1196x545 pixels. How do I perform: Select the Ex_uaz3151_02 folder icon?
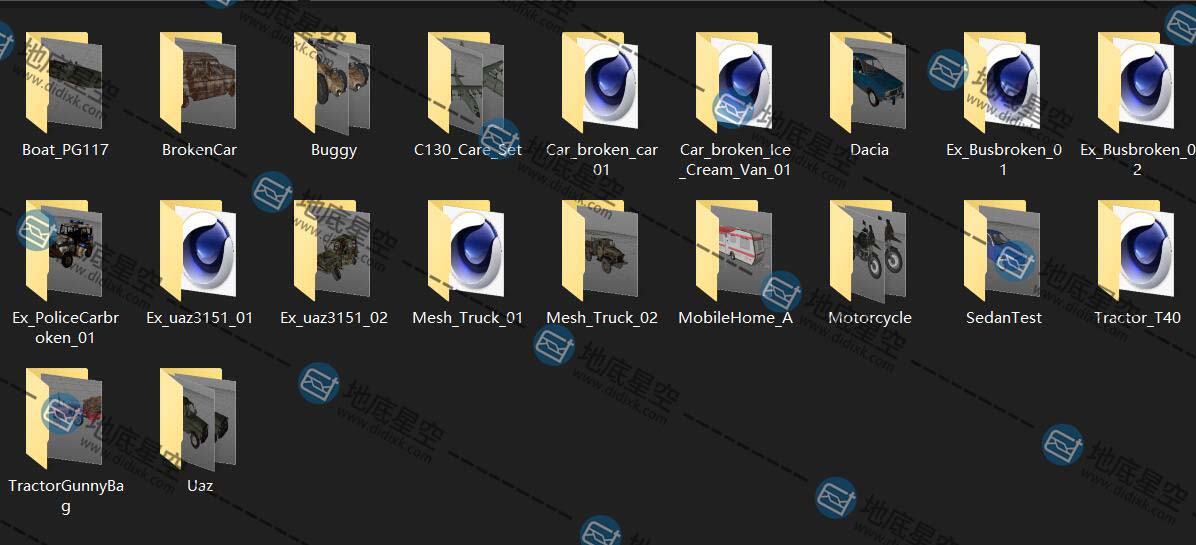333,250
